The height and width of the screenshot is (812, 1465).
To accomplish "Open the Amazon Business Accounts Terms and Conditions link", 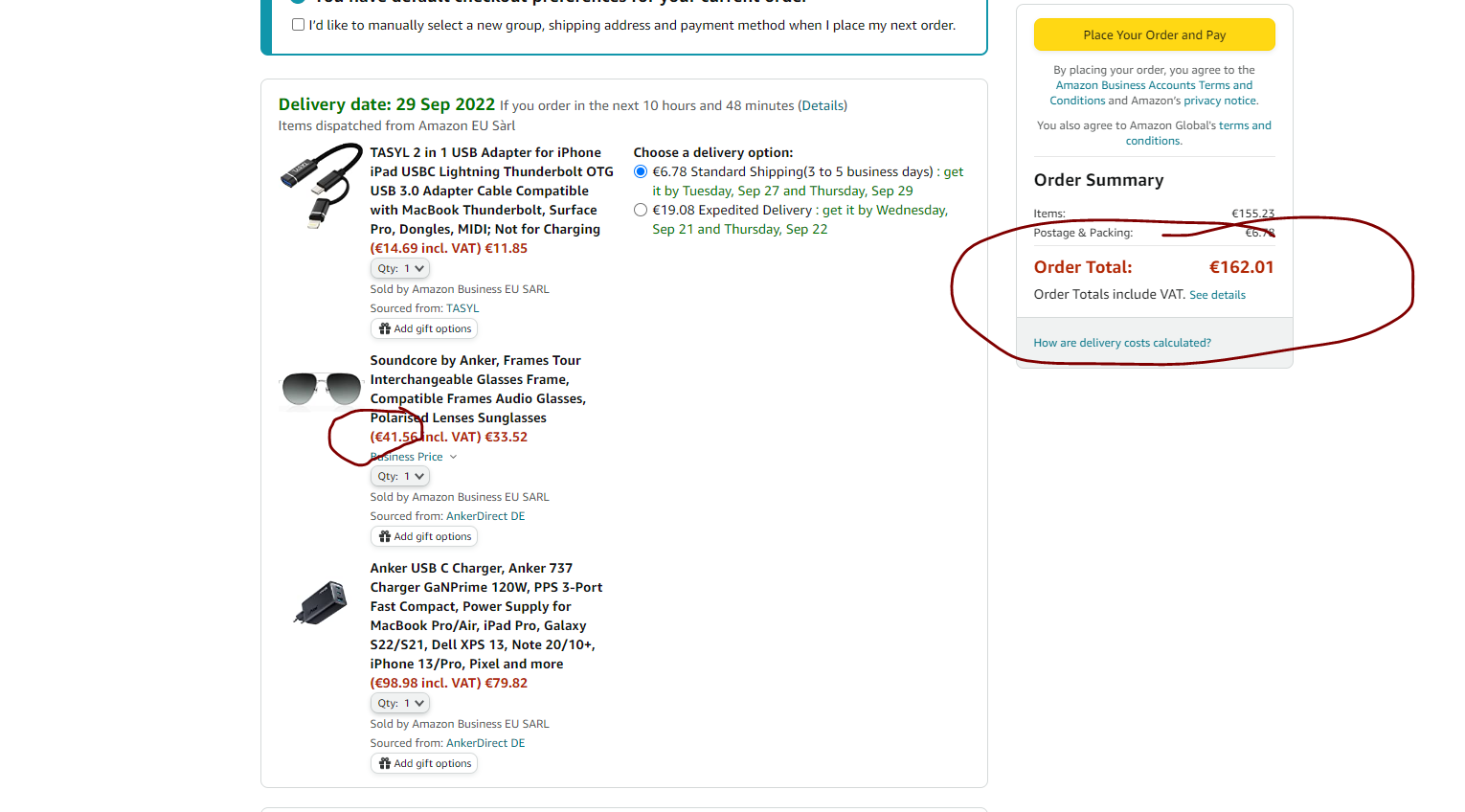I will click(x=1154, y=93).
